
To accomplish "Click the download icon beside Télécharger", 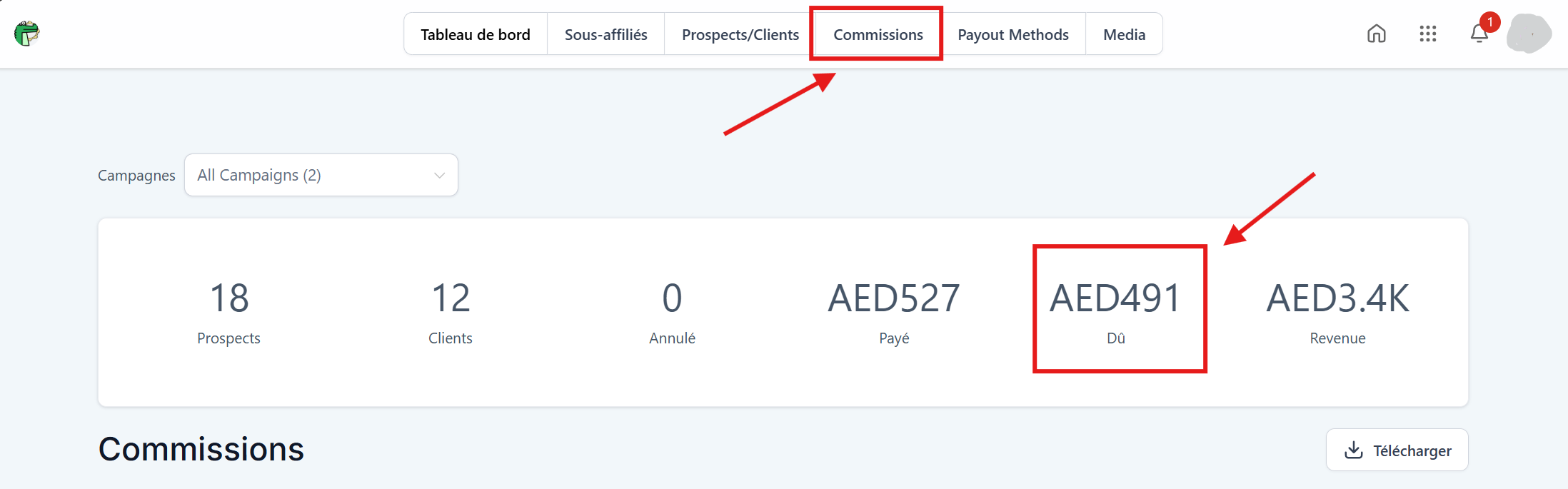I will [1353, 450].
